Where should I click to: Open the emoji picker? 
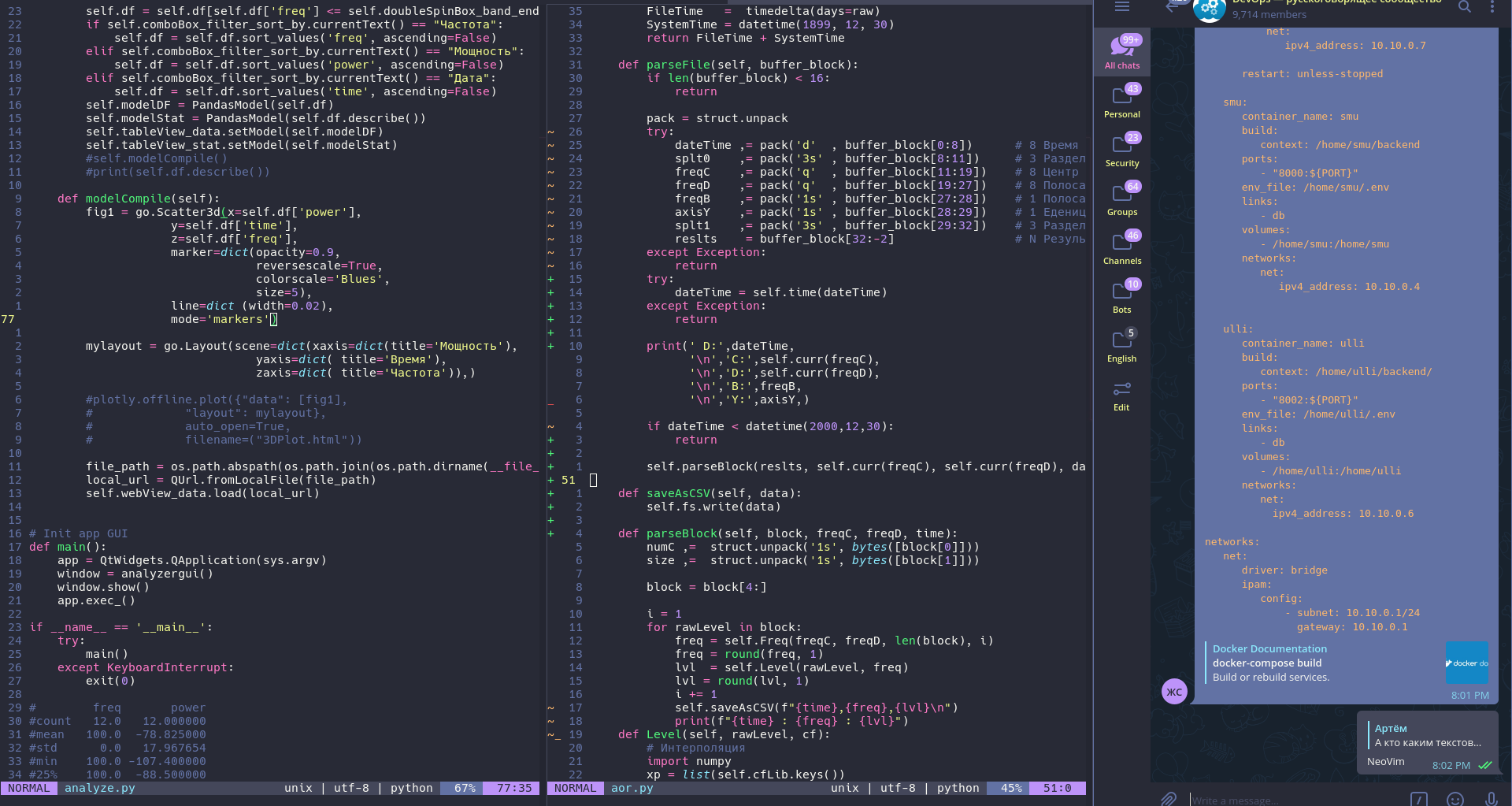tap(1455, 799)
